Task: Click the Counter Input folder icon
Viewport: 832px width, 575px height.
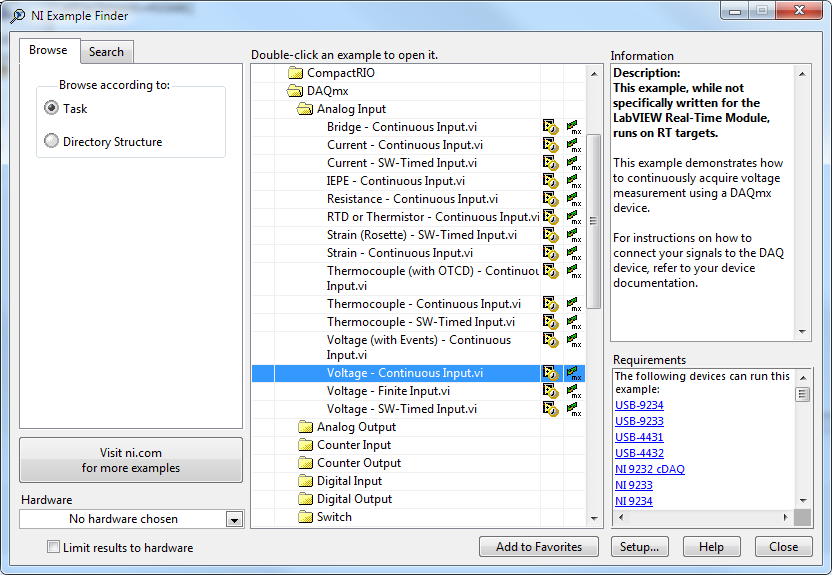Action: pos(306,445)
